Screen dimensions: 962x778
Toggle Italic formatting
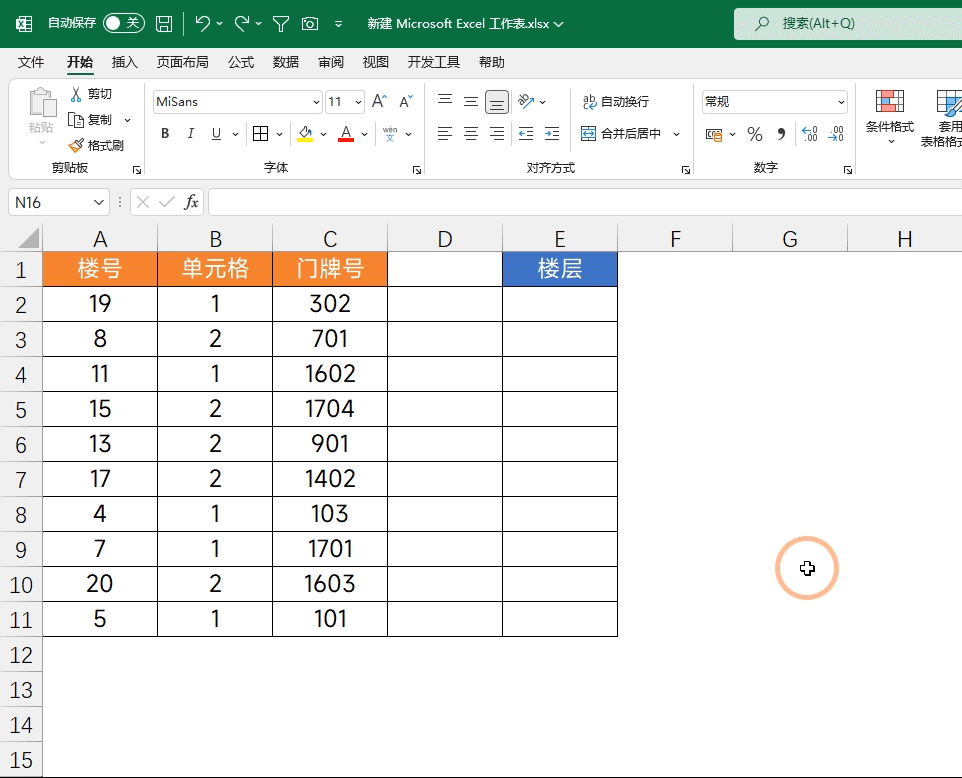point(191,134)
